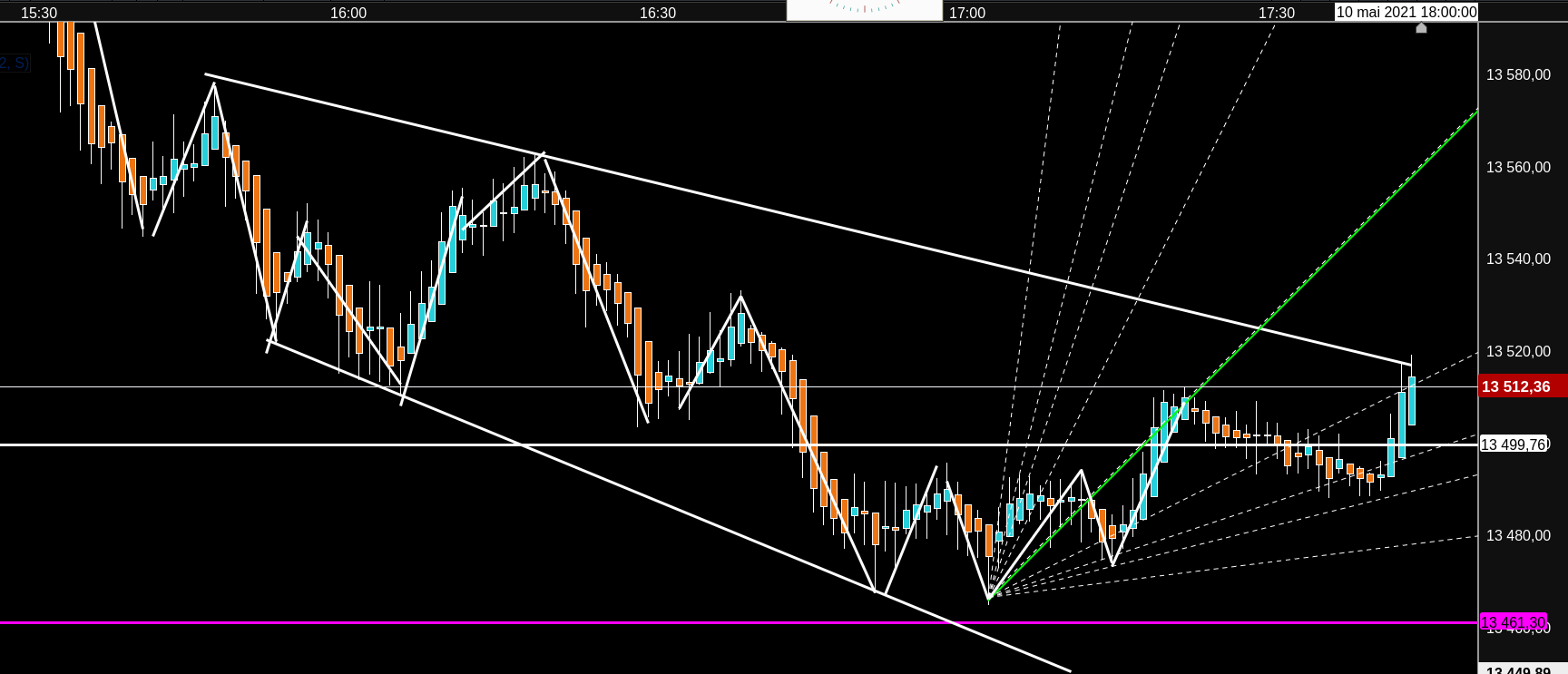Click the 17:30 time axis label
The height and width of the screenshot is (674, 1568).
coord(1277,13)
